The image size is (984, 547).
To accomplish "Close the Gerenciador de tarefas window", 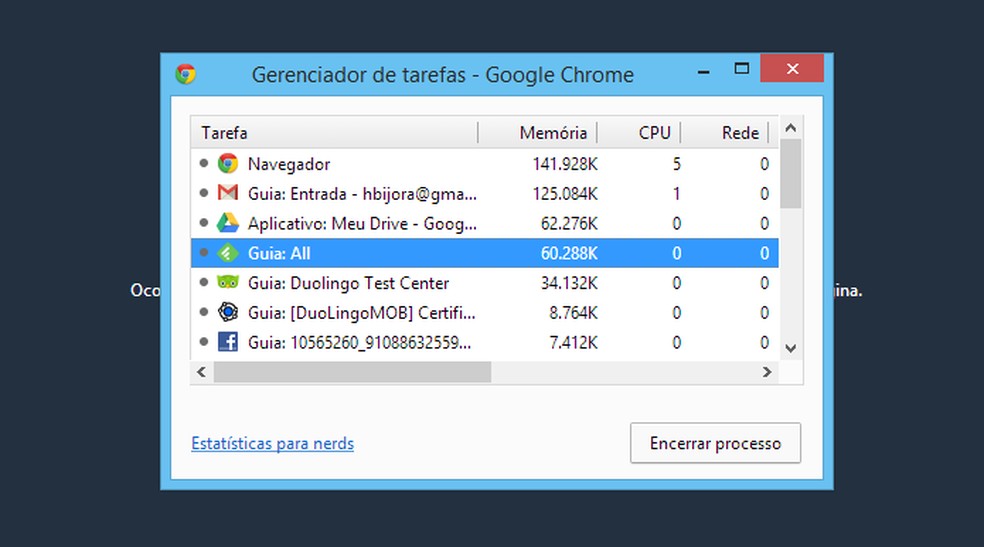I will pos(792,68).
